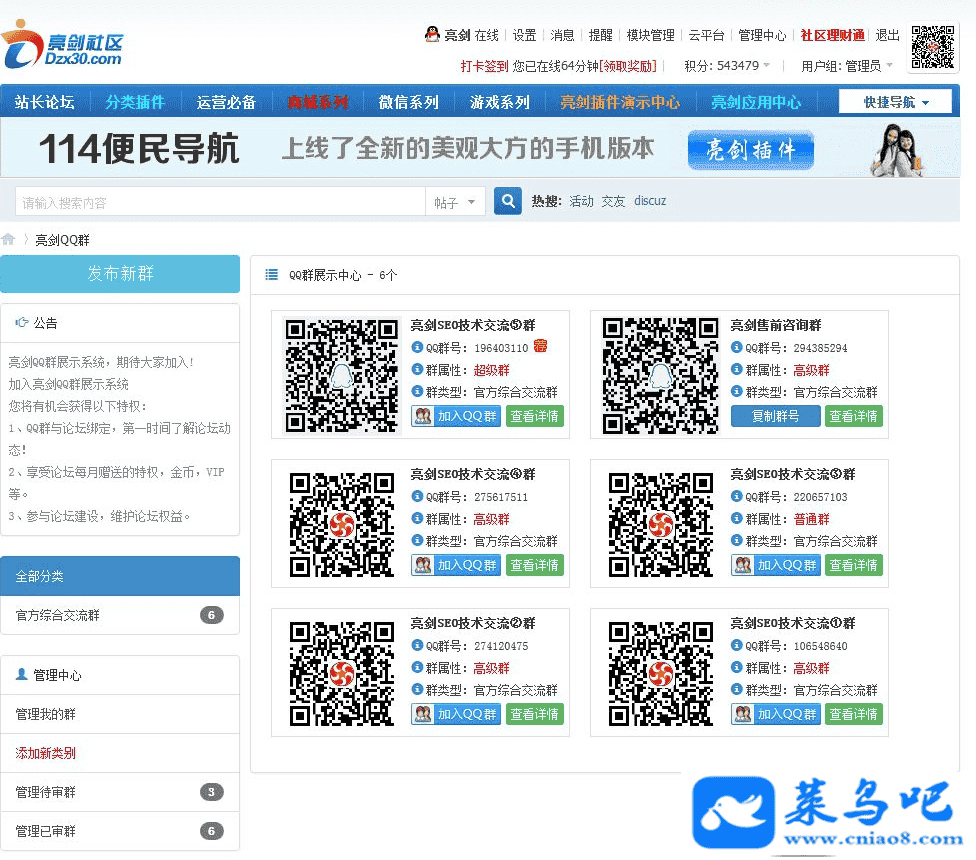Click the blue search magnifier button
Image resolution: width=976 pixels, height=860 pixels.
[x=508, y=202]
